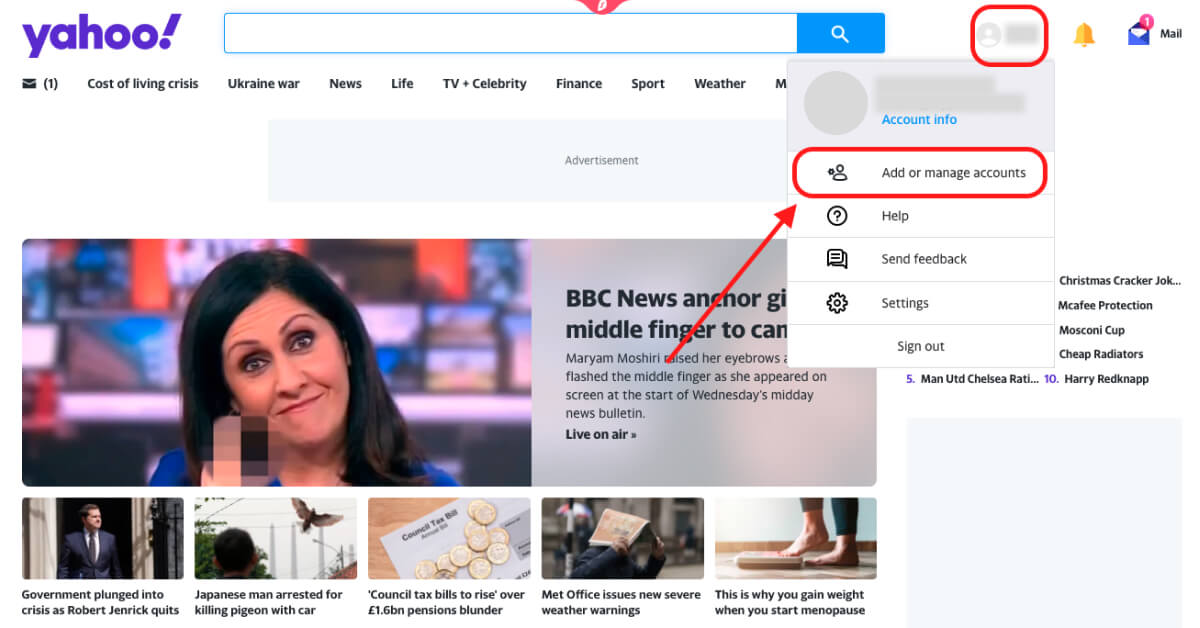Click the Live on air link
The height and width of the screenshot is (628, 1200).
click(601, 434)
